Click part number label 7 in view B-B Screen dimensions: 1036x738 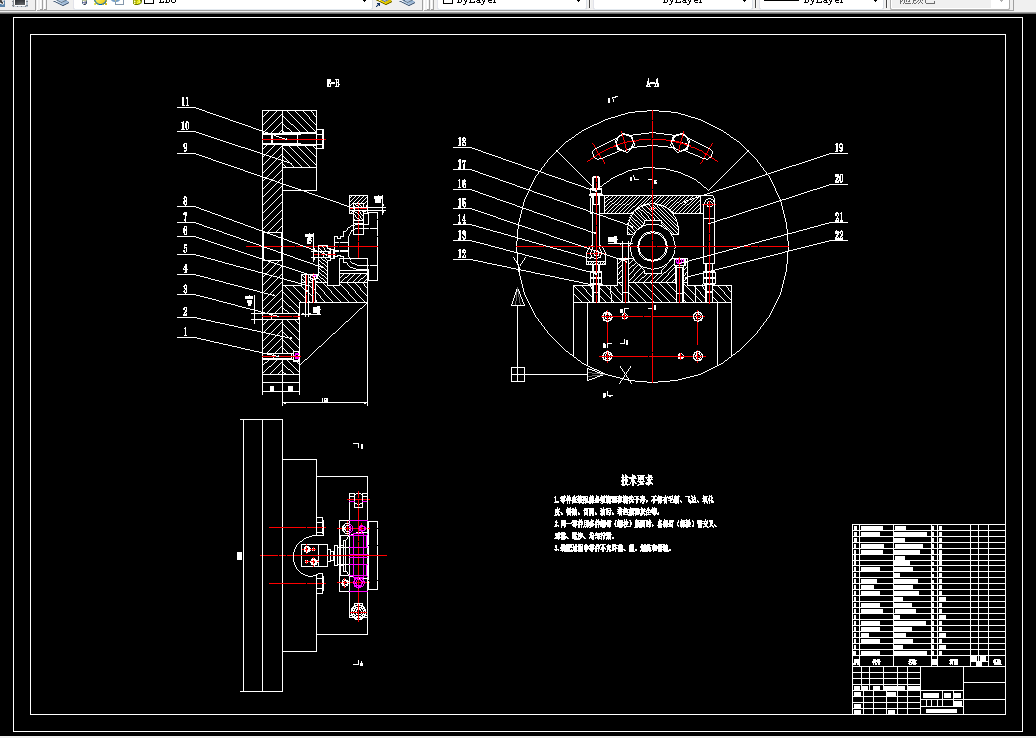185,217
